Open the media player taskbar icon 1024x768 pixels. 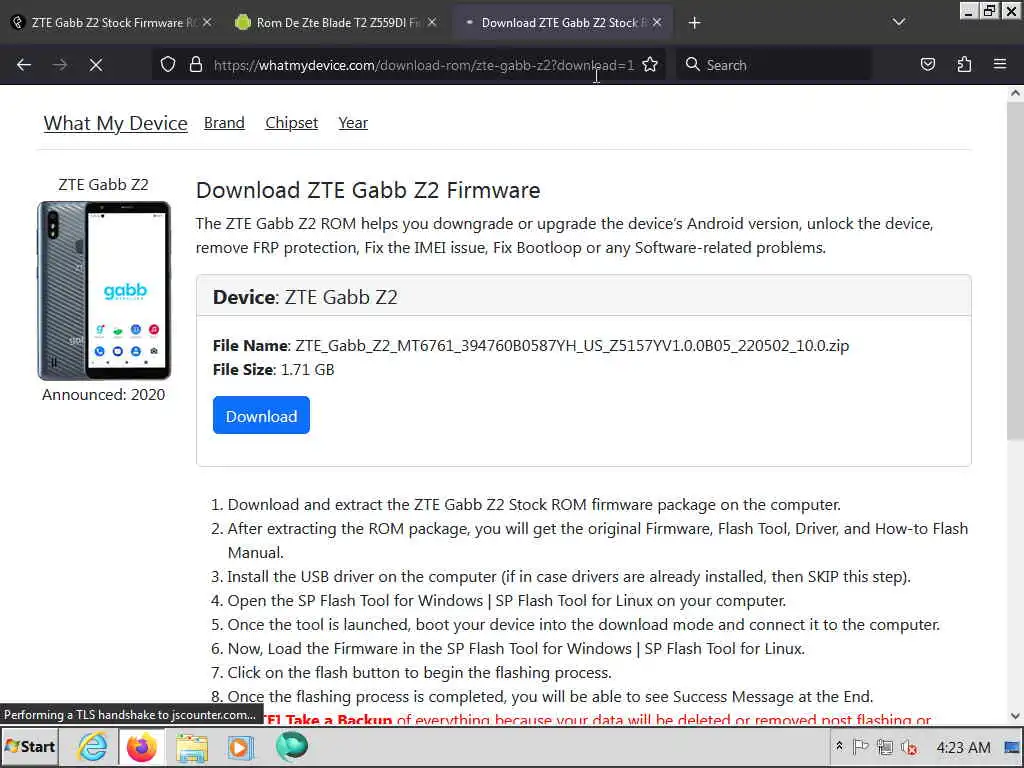(x=240, y=746)
